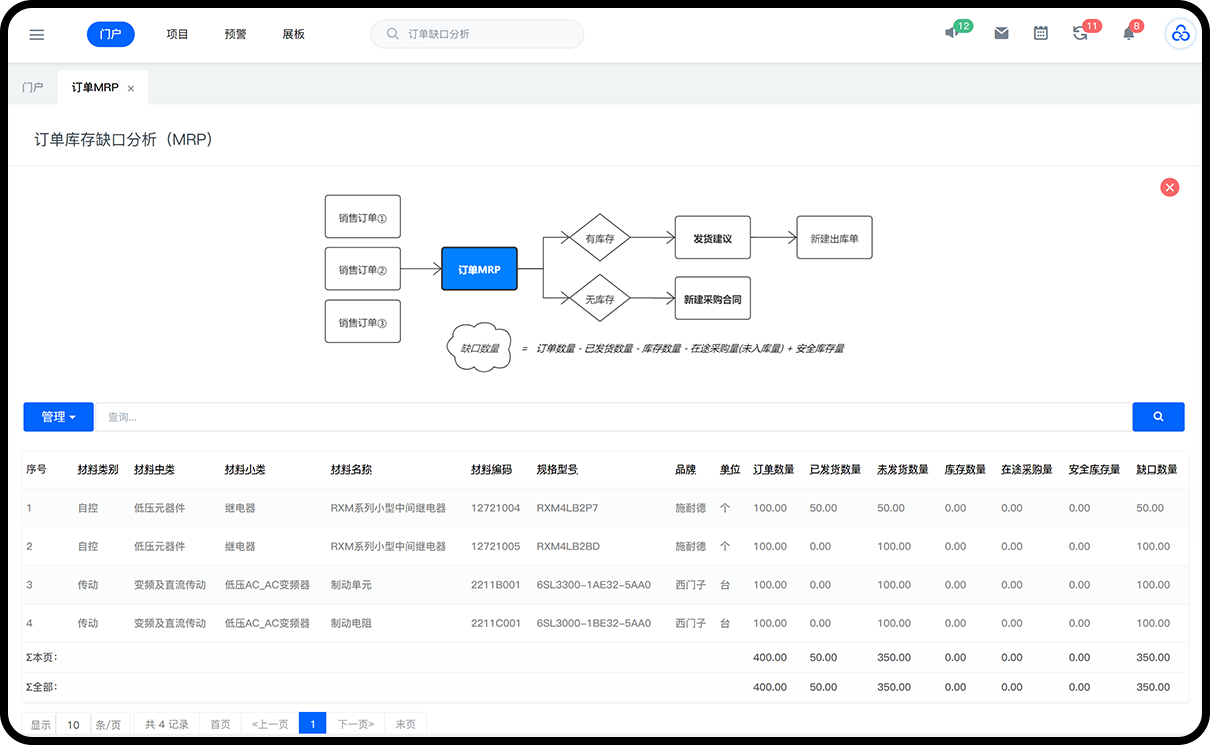Open the notification bell icon
The image size is (1210, 745).
(1128, 33)
